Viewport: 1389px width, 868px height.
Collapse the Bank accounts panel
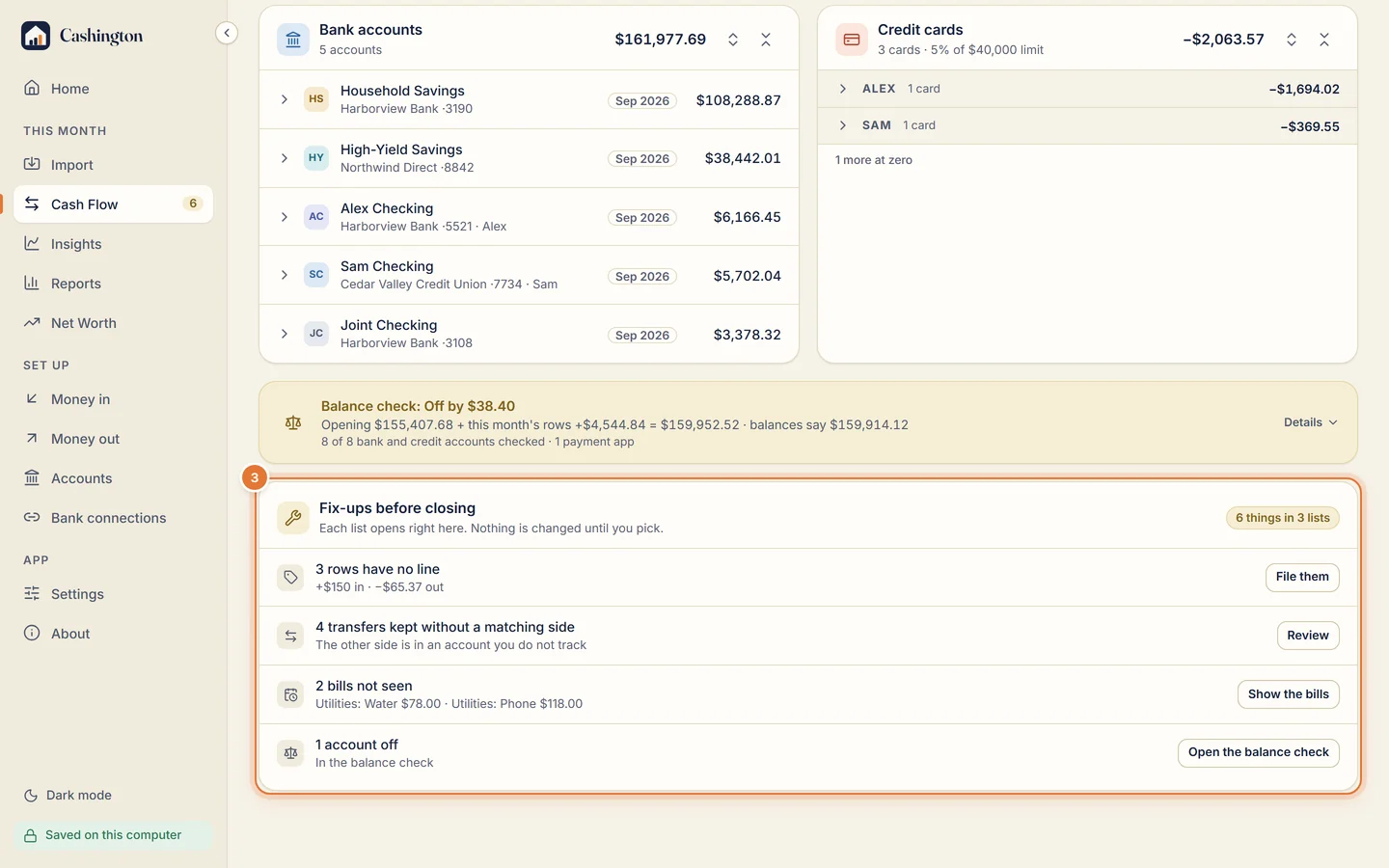(x=766, y=40)
